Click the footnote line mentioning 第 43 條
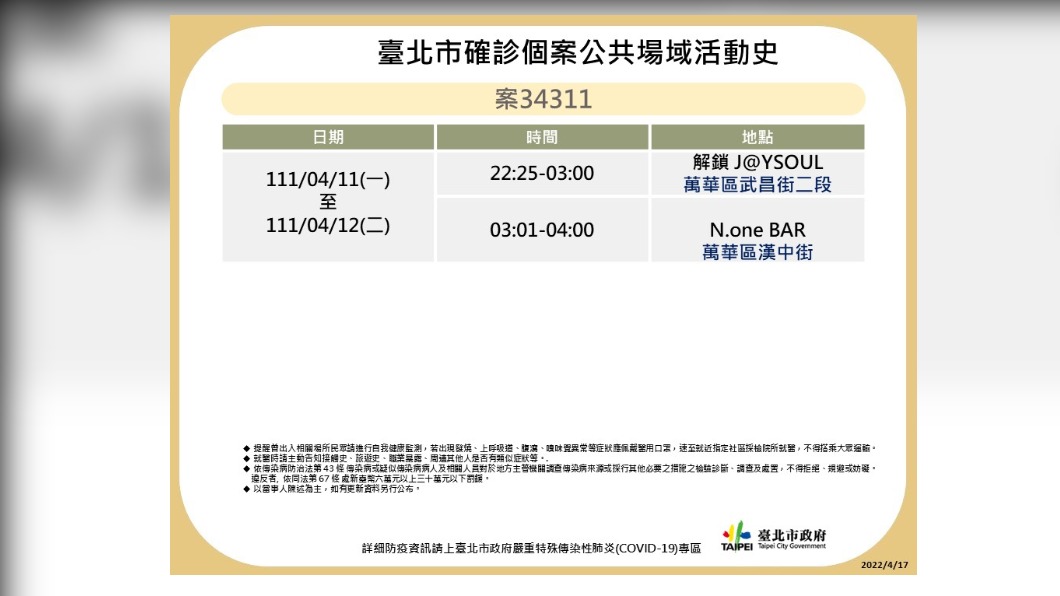Image resolution: width=1060 pixels, height=596 pixels. pos(560,468)
